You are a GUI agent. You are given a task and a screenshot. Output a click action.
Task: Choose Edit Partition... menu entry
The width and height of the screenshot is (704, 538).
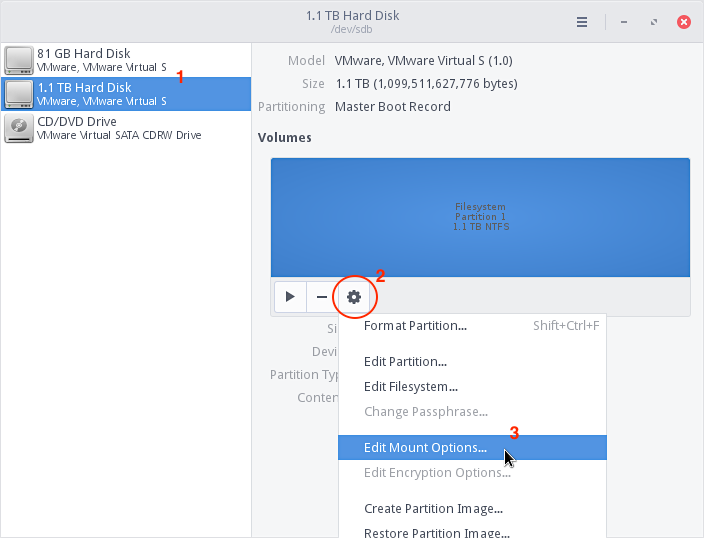[405, 361]
